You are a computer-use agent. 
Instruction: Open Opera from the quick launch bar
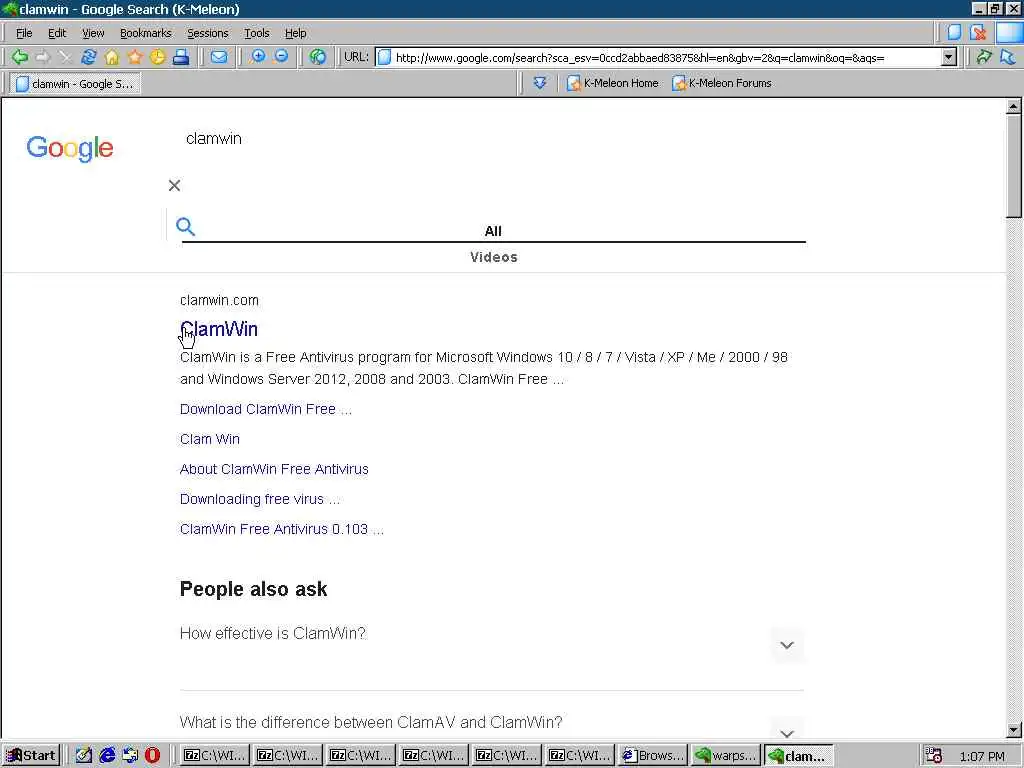152,756
